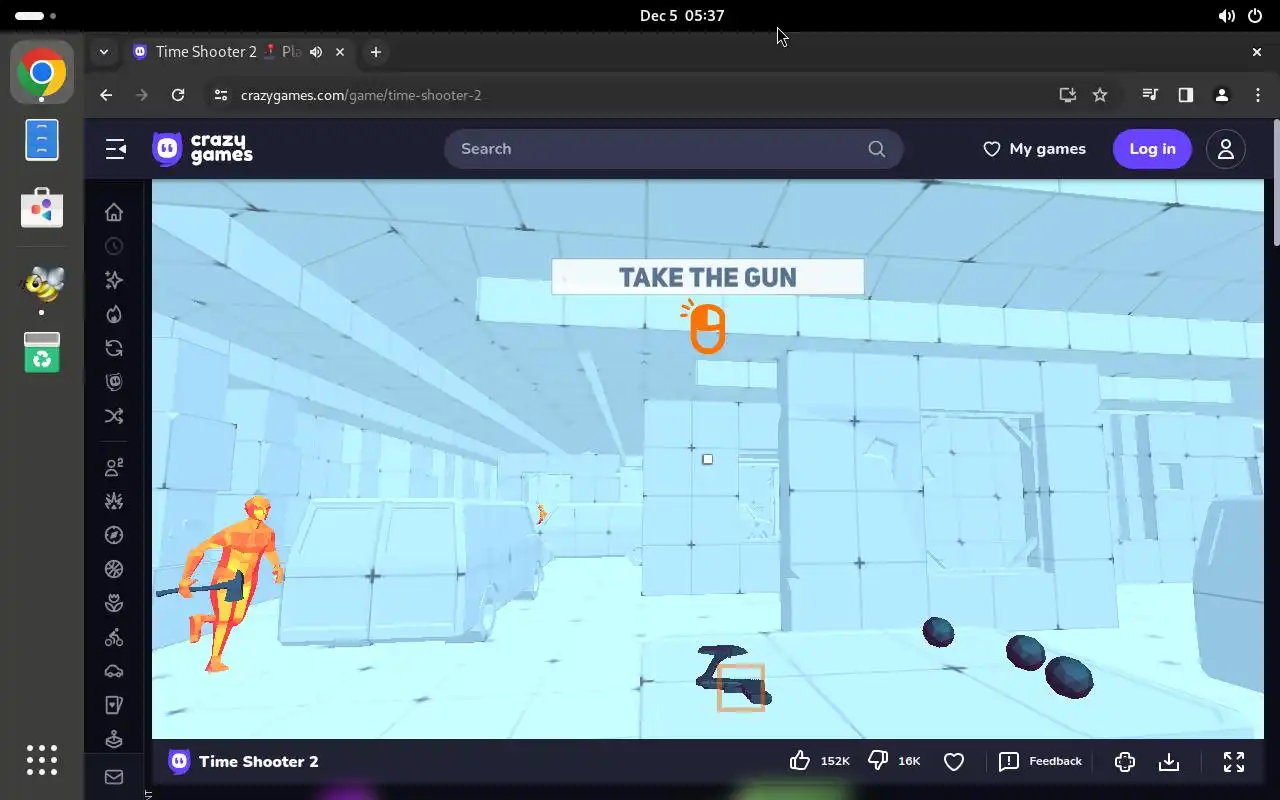Open media controls icon in toolbar
The height and width of the screenshot is (800, 1280).
point(1150,95)
